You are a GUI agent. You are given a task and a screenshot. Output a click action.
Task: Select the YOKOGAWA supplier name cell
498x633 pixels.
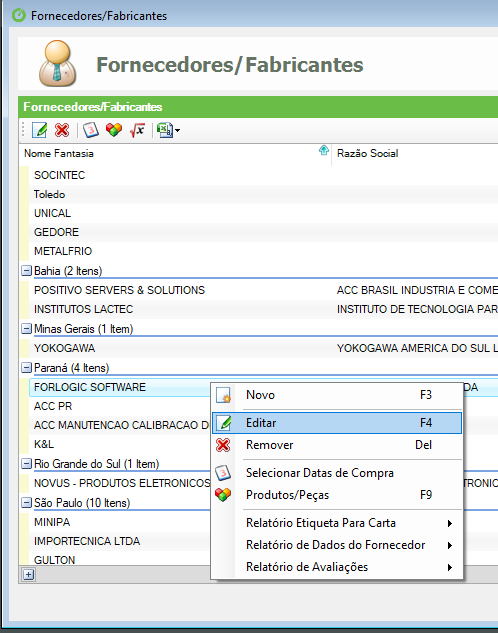[65, 348]
